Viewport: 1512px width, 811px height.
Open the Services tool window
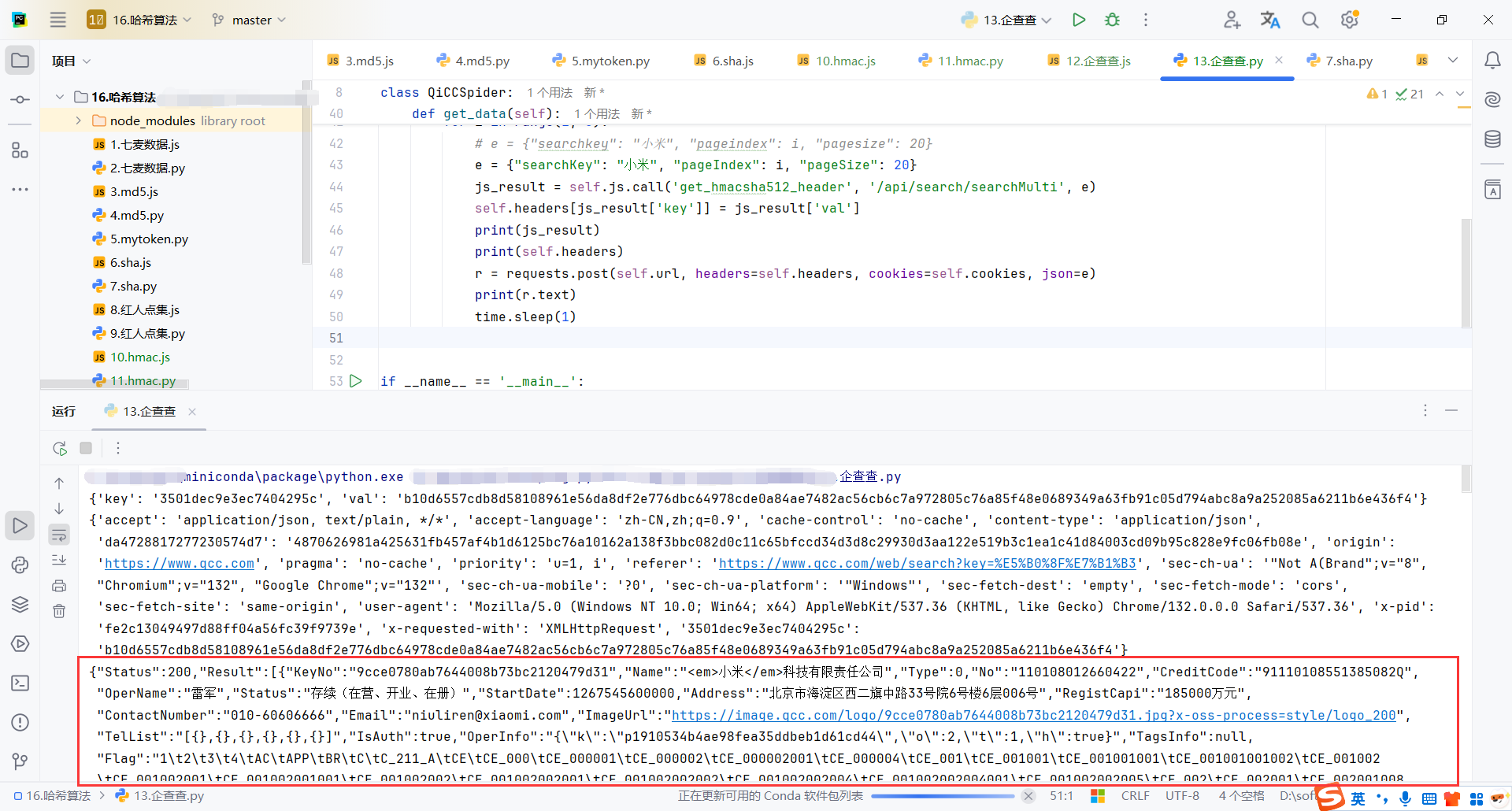pyautogui.click(x=20, y=643)
